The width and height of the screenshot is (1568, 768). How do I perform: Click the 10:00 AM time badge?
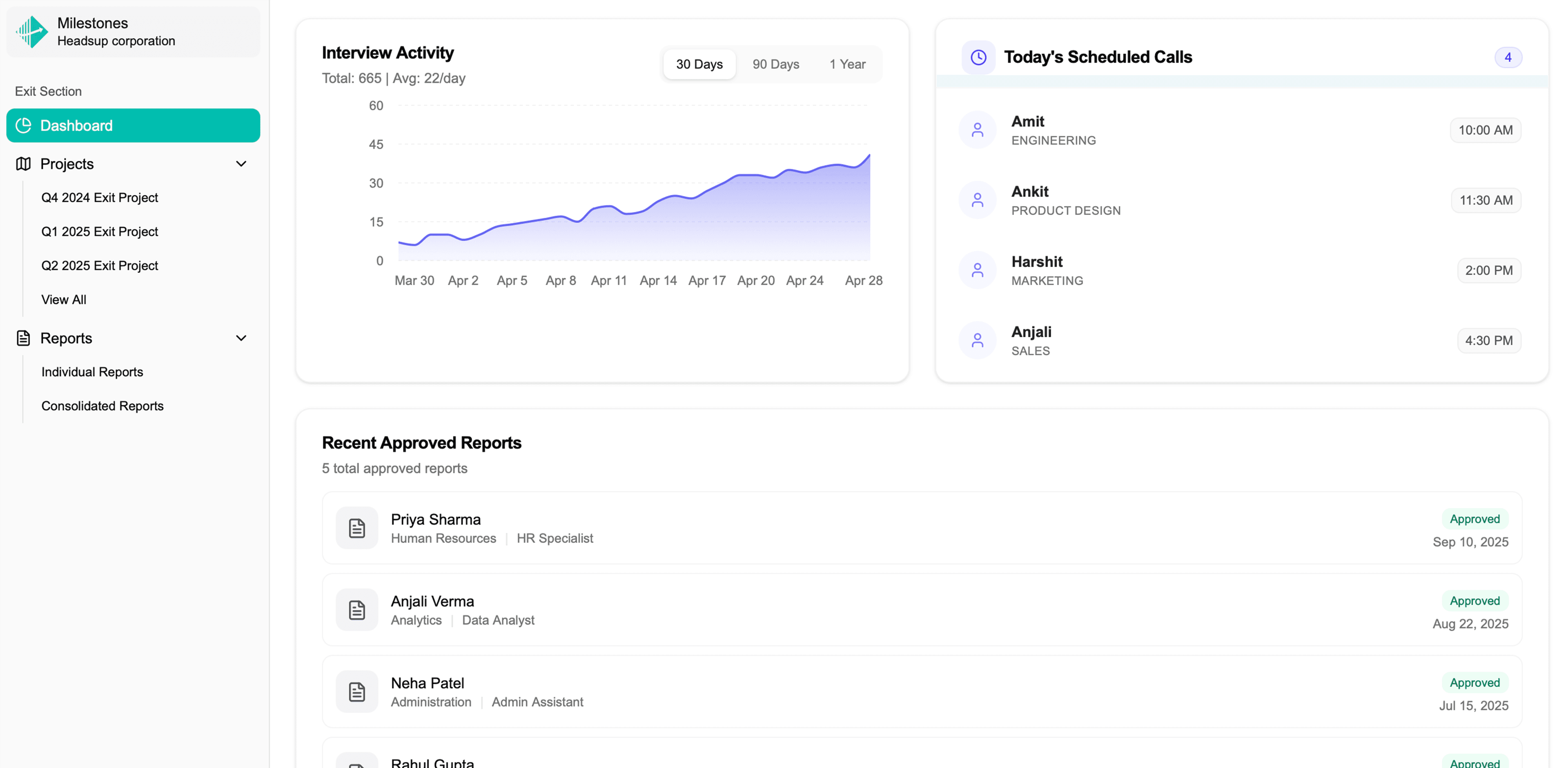click(x=1485, y=130)
